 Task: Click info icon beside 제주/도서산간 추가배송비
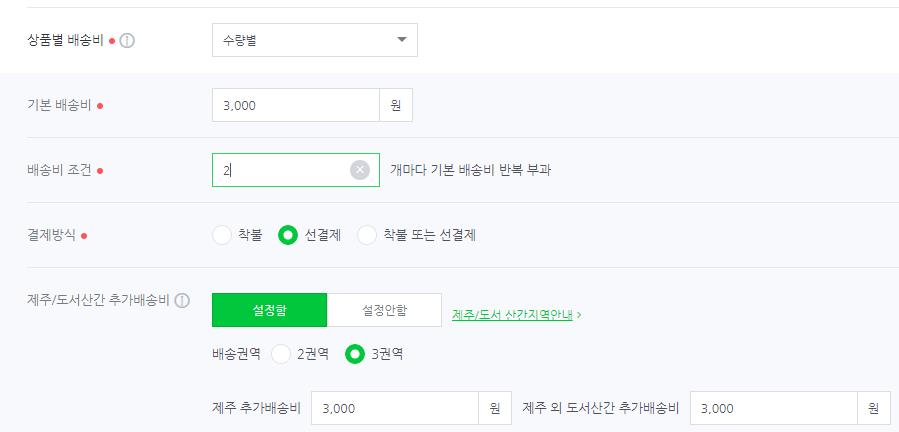(182, 301)
